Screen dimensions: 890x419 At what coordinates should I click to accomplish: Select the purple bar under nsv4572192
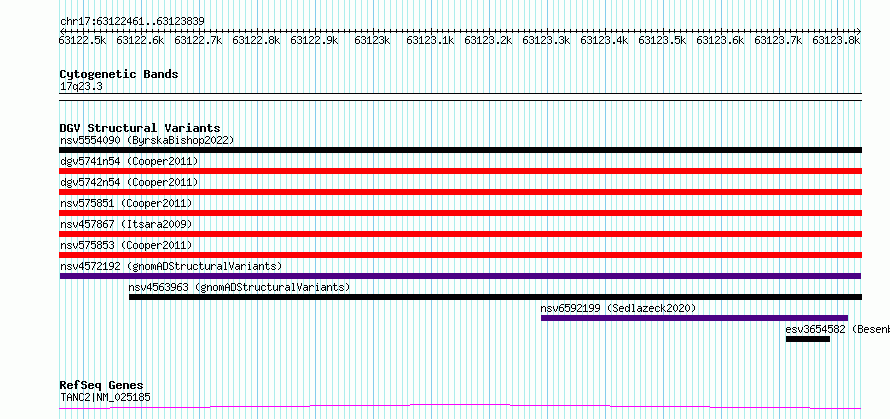461,276
